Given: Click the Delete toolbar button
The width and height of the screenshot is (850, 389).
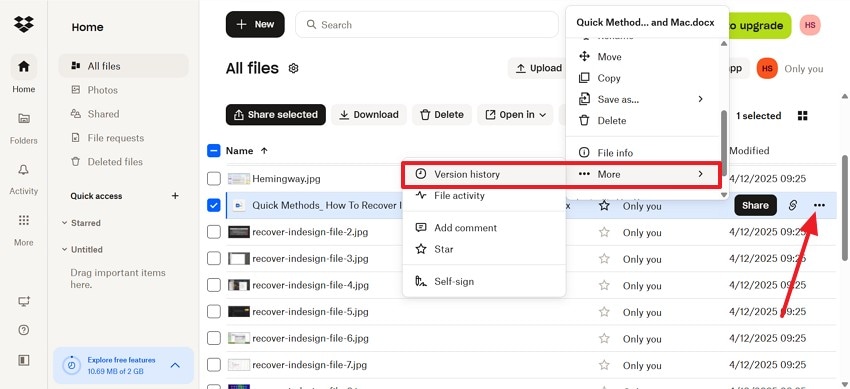Looking at the screenshot, I should [442, 115].
